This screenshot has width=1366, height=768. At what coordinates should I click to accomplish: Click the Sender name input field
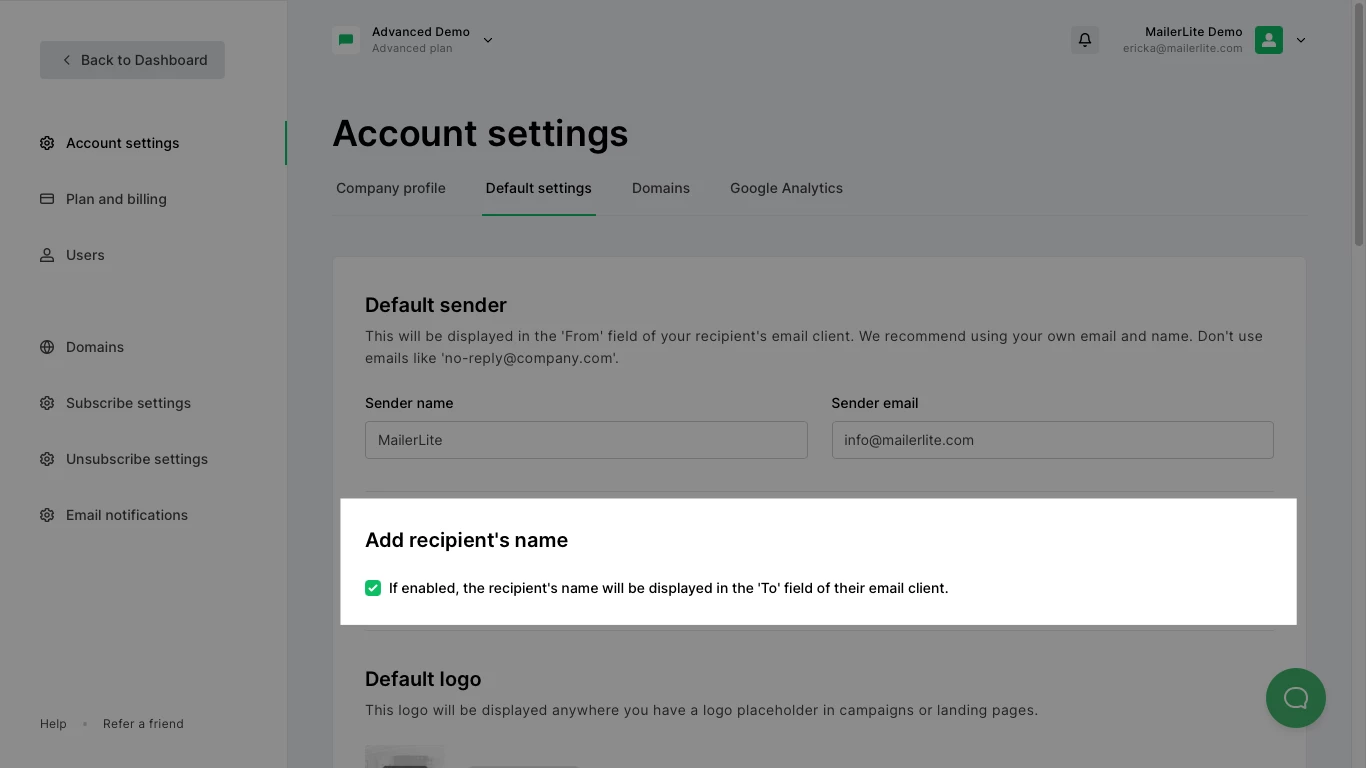point(586,440)
